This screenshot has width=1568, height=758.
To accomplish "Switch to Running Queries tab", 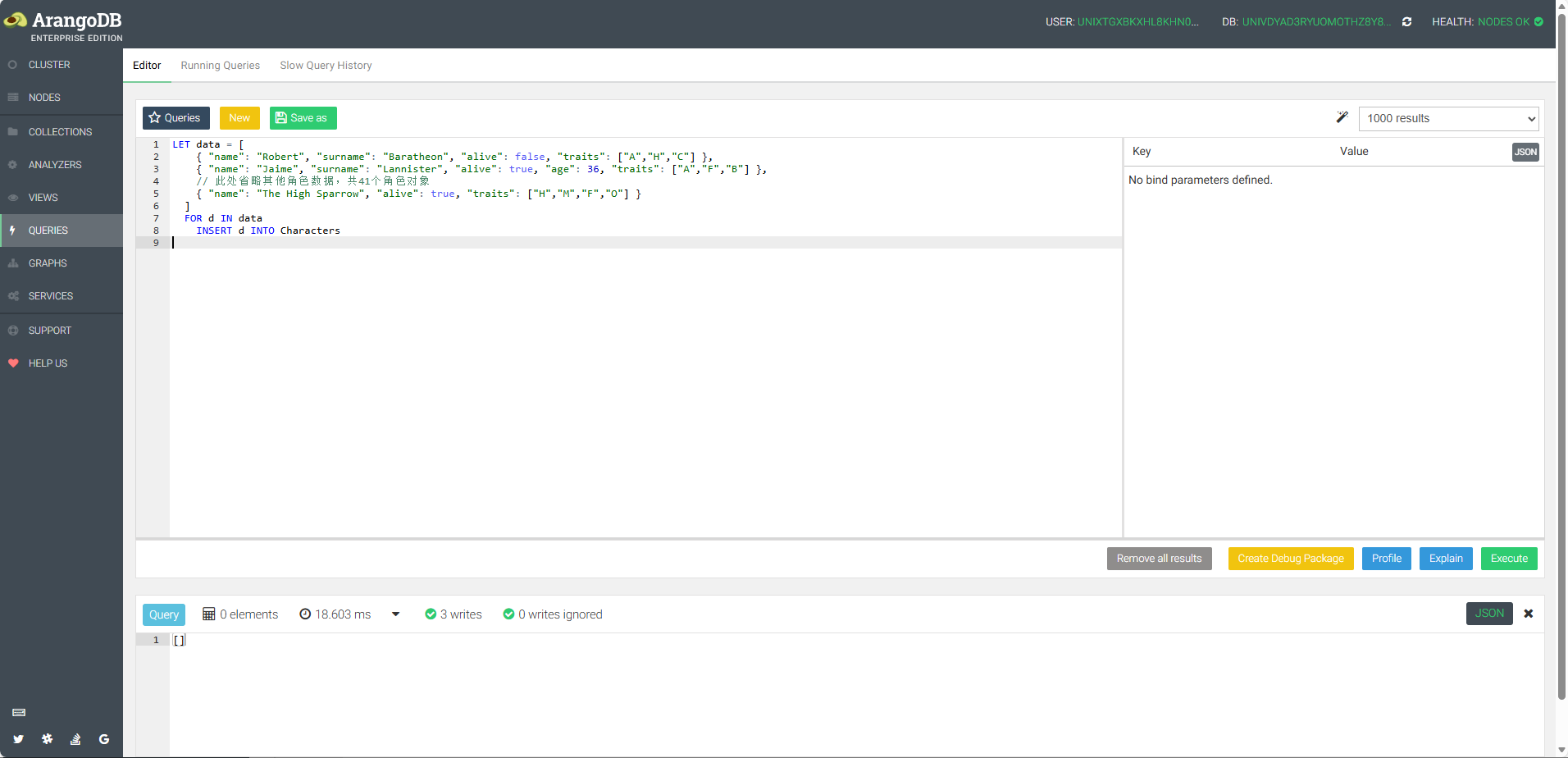I will pos(220,66).
